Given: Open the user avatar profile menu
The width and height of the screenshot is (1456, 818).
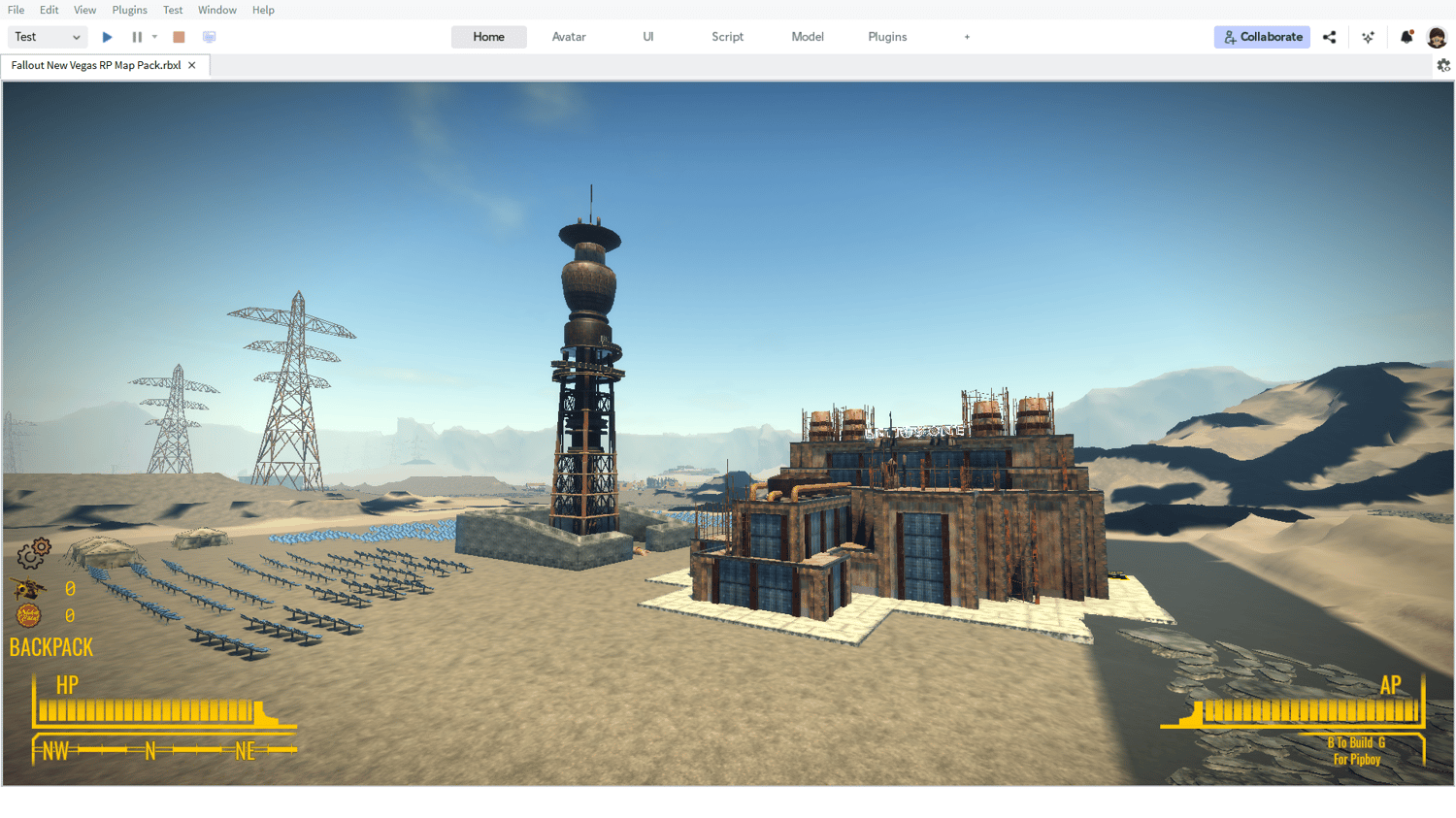Looking at the screenshot, I should (1438, 38).
